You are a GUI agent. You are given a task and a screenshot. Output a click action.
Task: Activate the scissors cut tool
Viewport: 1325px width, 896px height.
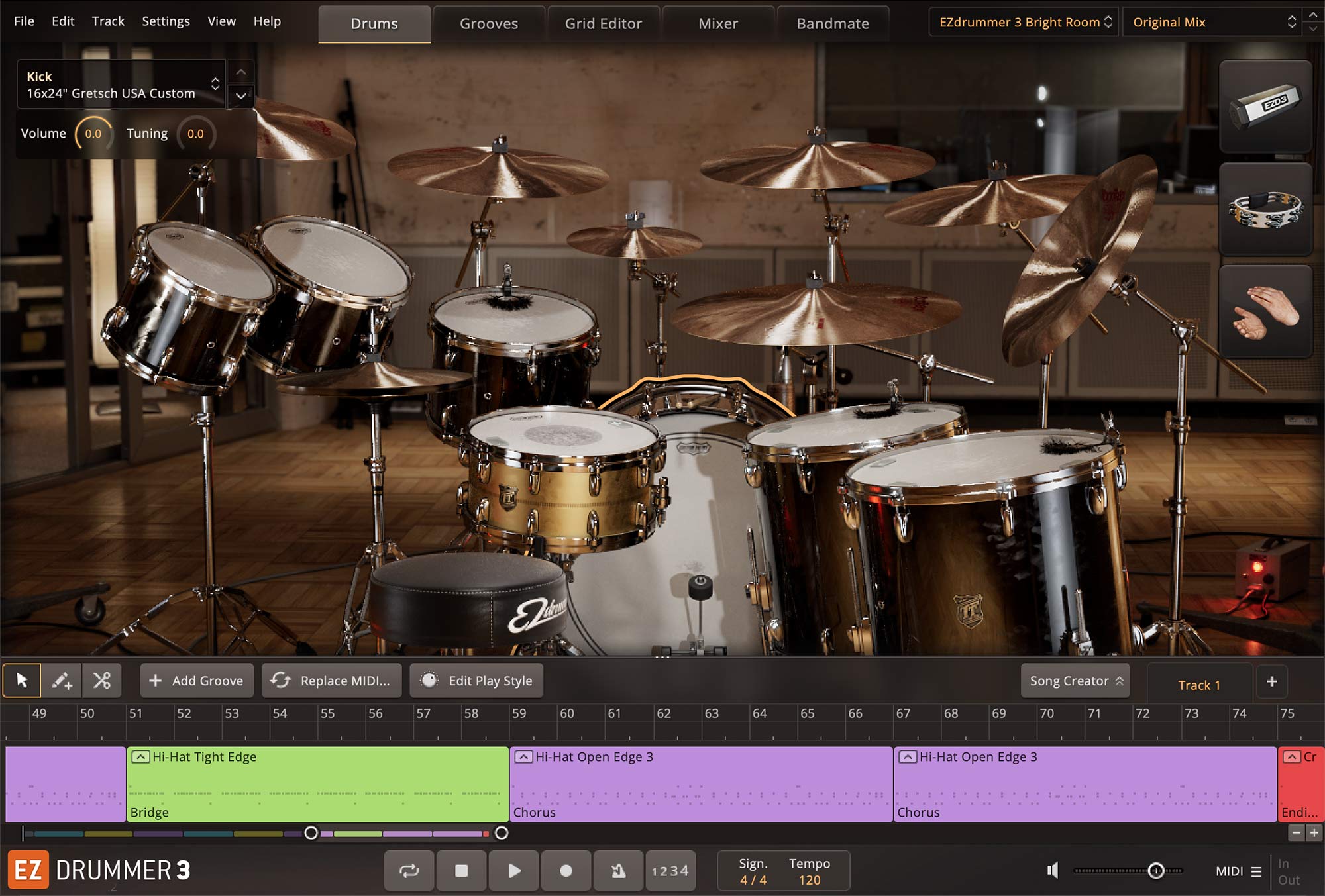click(101, 680)
